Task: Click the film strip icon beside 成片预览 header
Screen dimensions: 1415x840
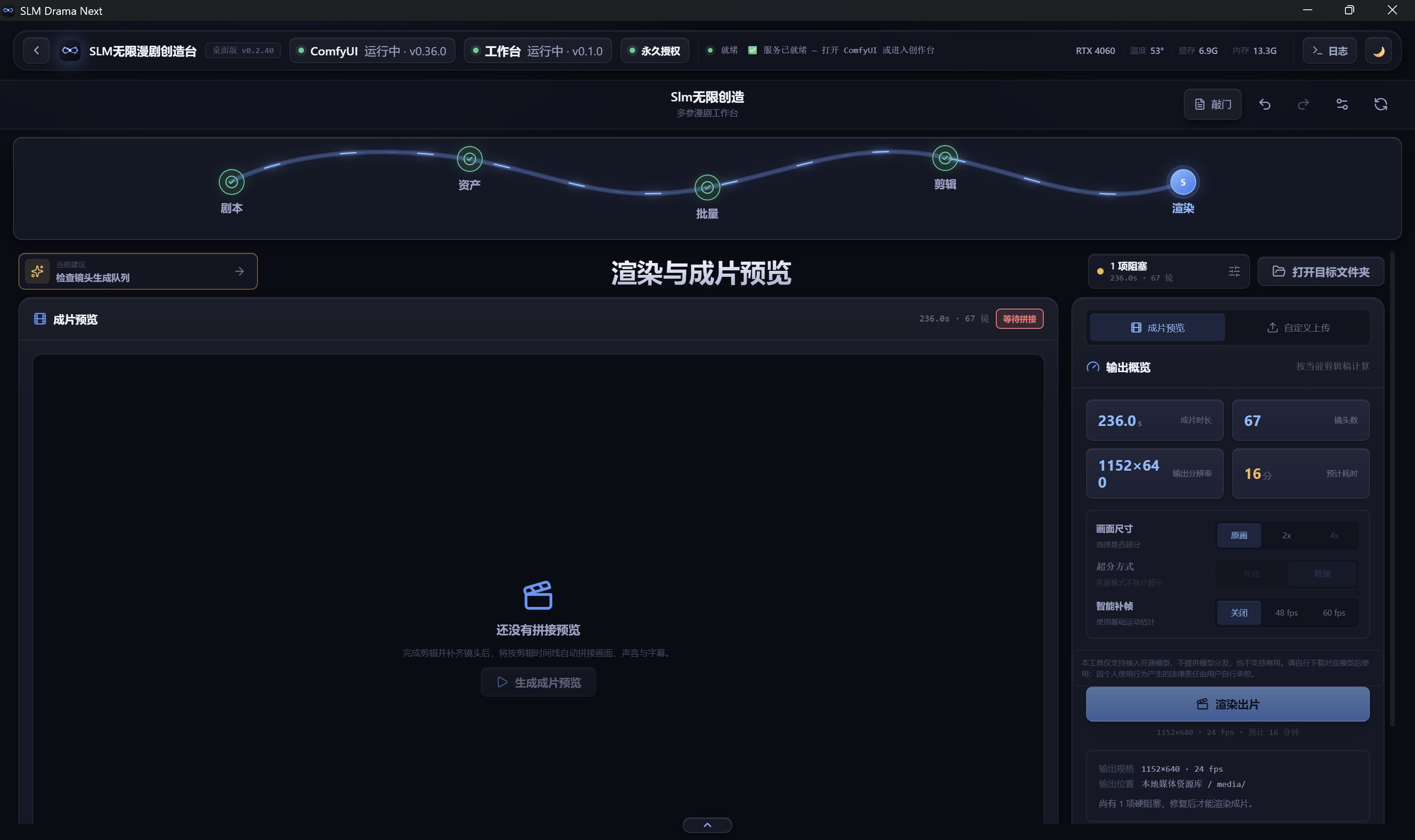Action: tap(39, 319)
